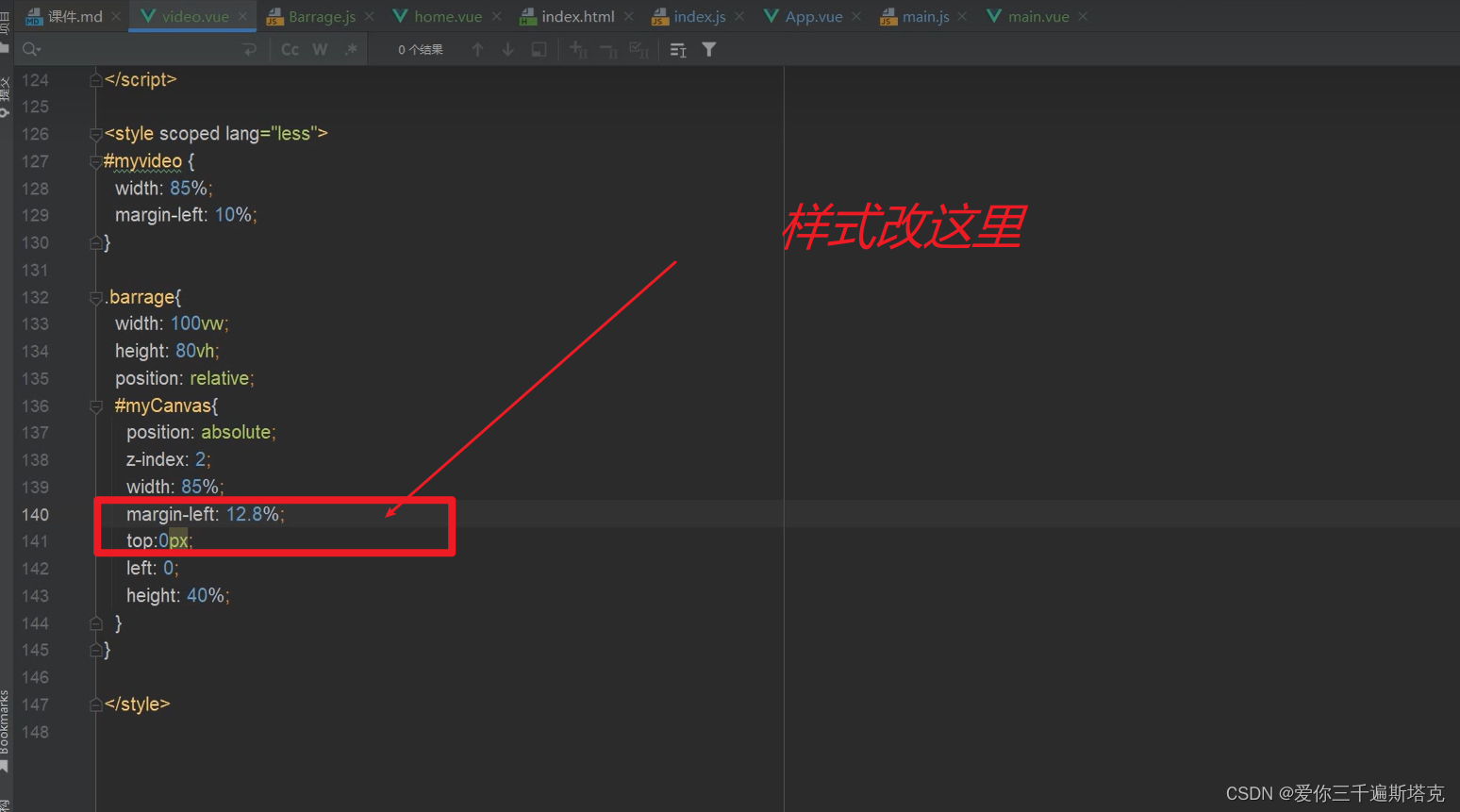Place cursor on "margin-left: 12.8%" text

point(203,514)
